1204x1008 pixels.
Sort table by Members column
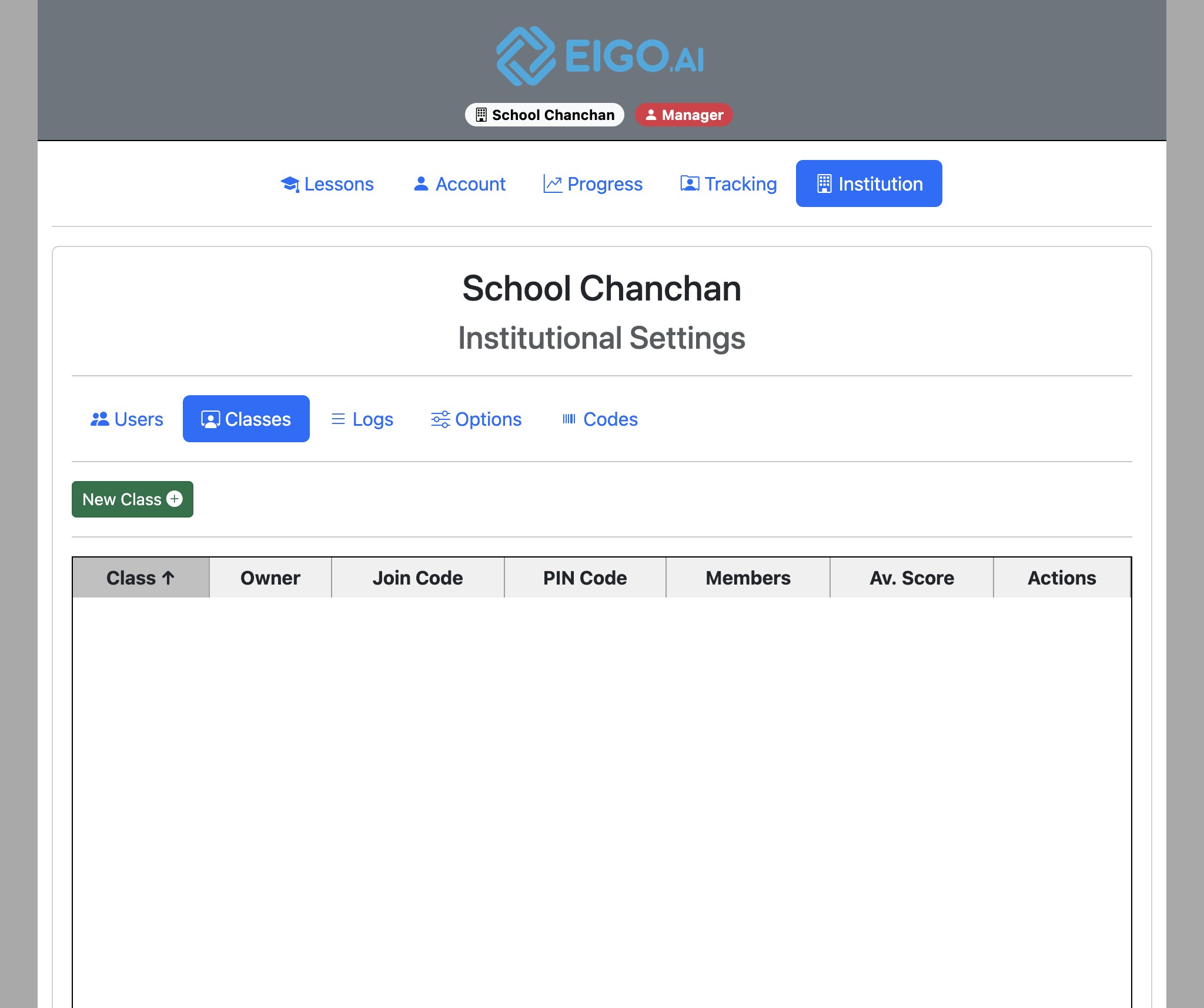click(748, 578)
